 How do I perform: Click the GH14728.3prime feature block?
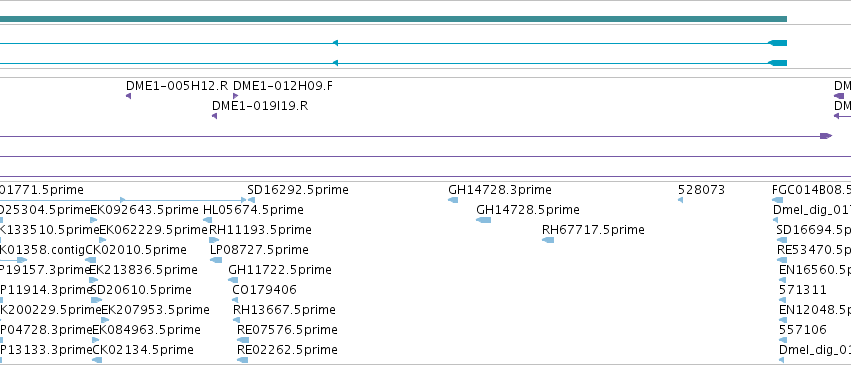point(453,200)
